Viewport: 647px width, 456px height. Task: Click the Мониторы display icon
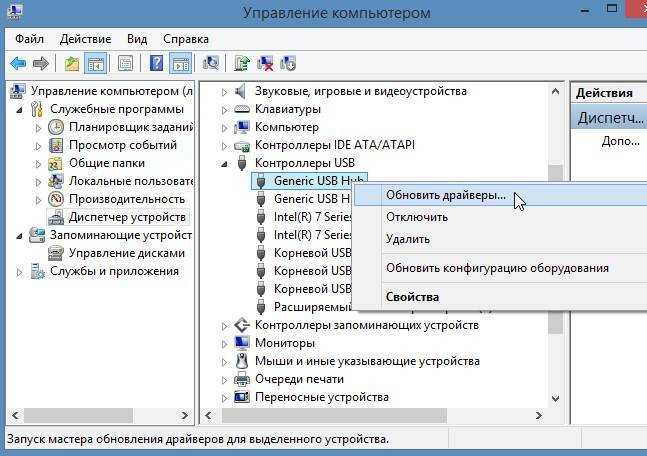(x=242, y=343)
